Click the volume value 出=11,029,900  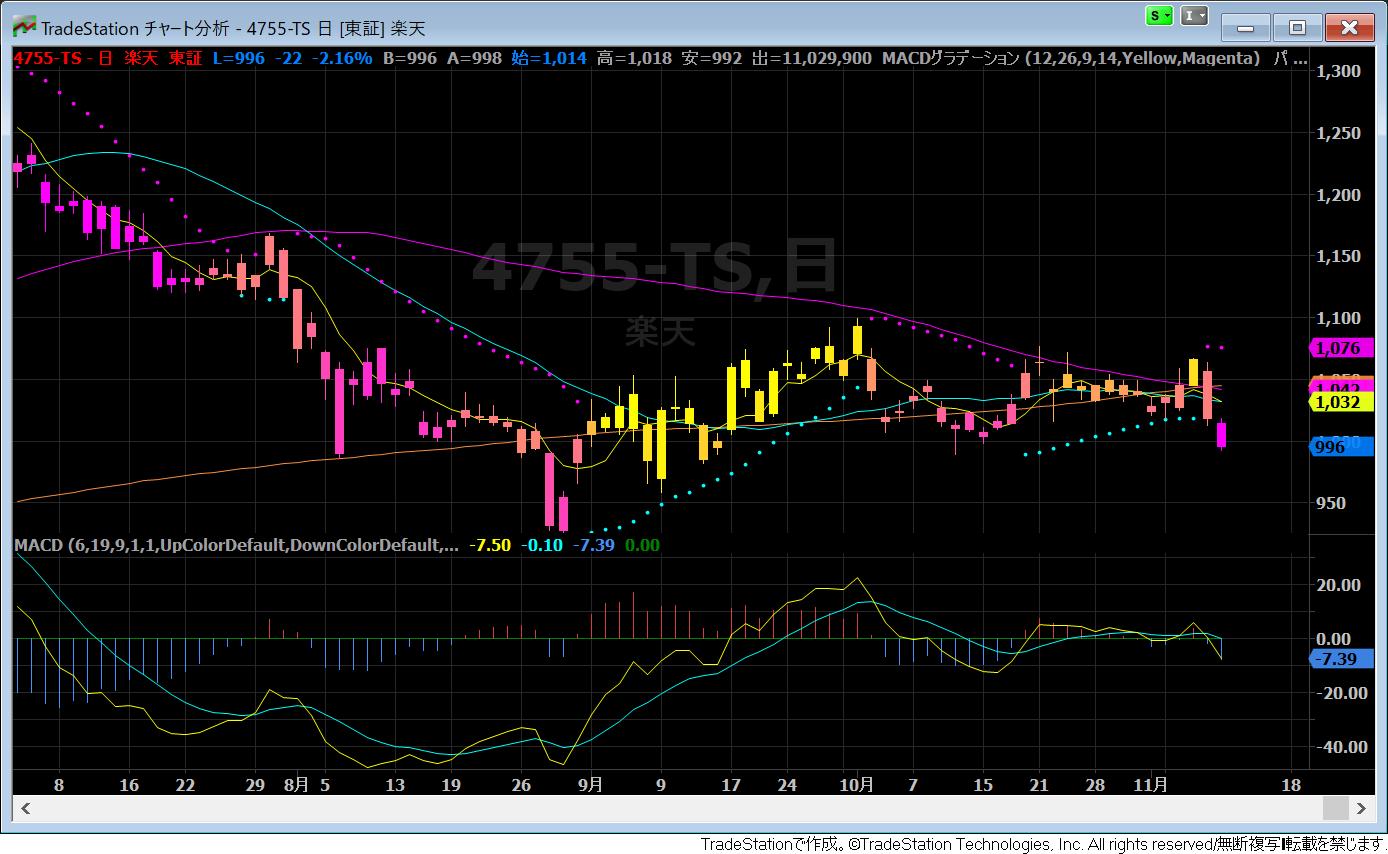click(812, 58)
